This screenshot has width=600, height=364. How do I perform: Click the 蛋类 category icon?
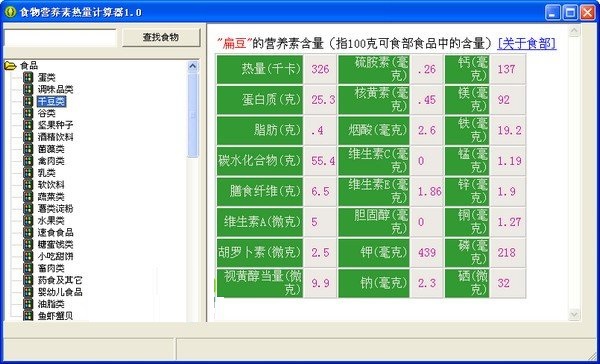28,78
